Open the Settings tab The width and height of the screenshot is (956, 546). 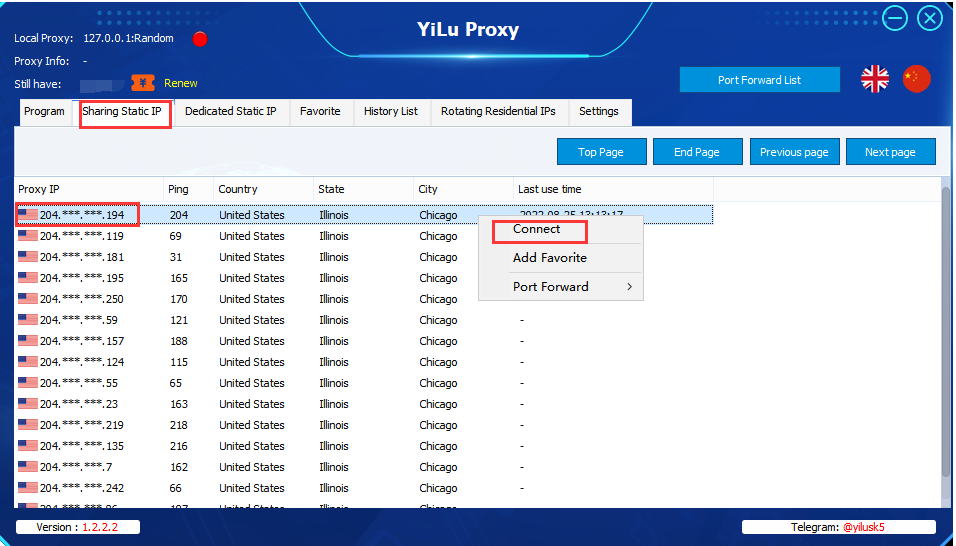click(x=599, y=112)
